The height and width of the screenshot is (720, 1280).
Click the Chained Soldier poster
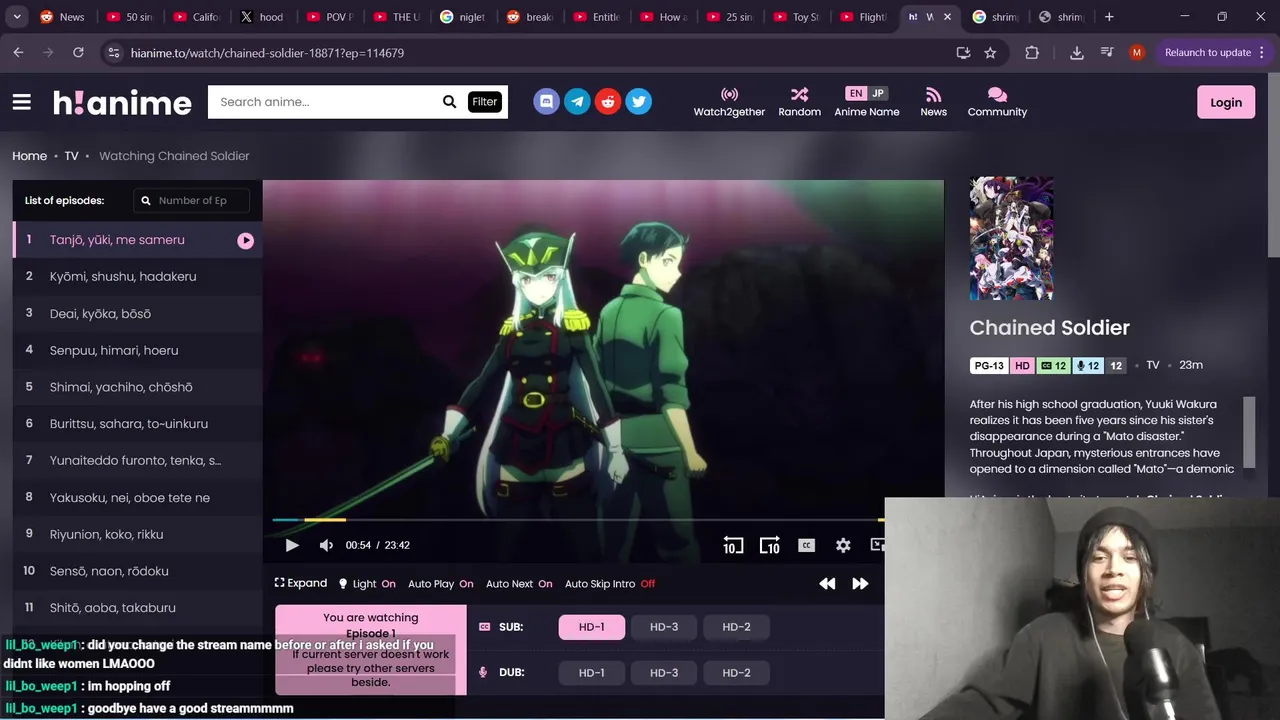coord(1011,238)
